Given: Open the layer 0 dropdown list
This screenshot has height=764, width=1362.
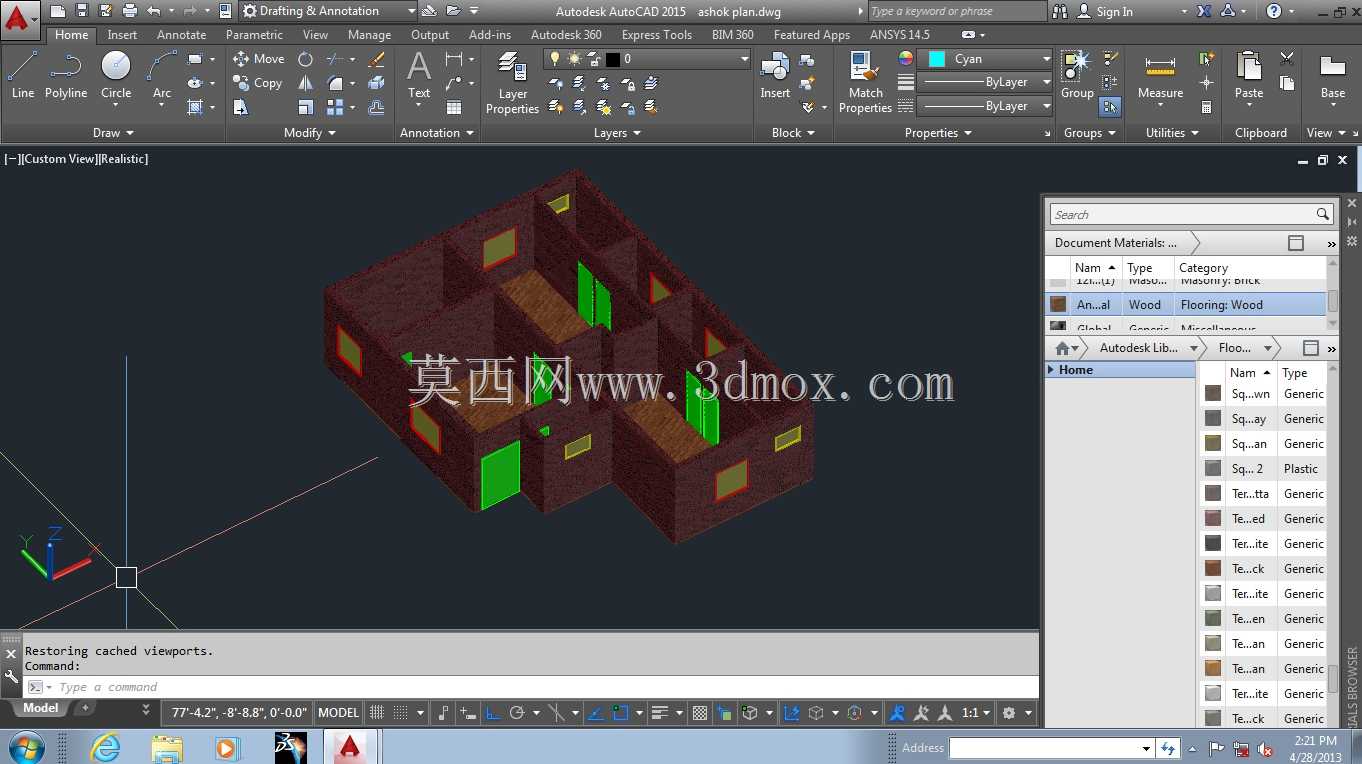Looking at the screenshot, I should click(x=743, y=59).
